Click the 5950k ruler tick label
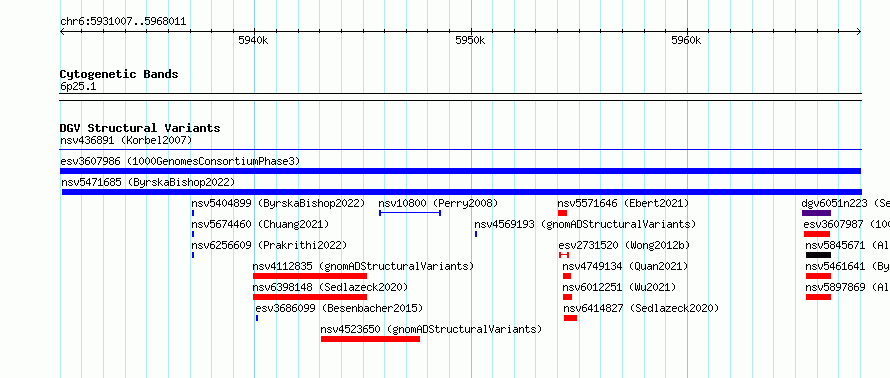The height and width of the screenshot is (378, 890). click(470, 40)
